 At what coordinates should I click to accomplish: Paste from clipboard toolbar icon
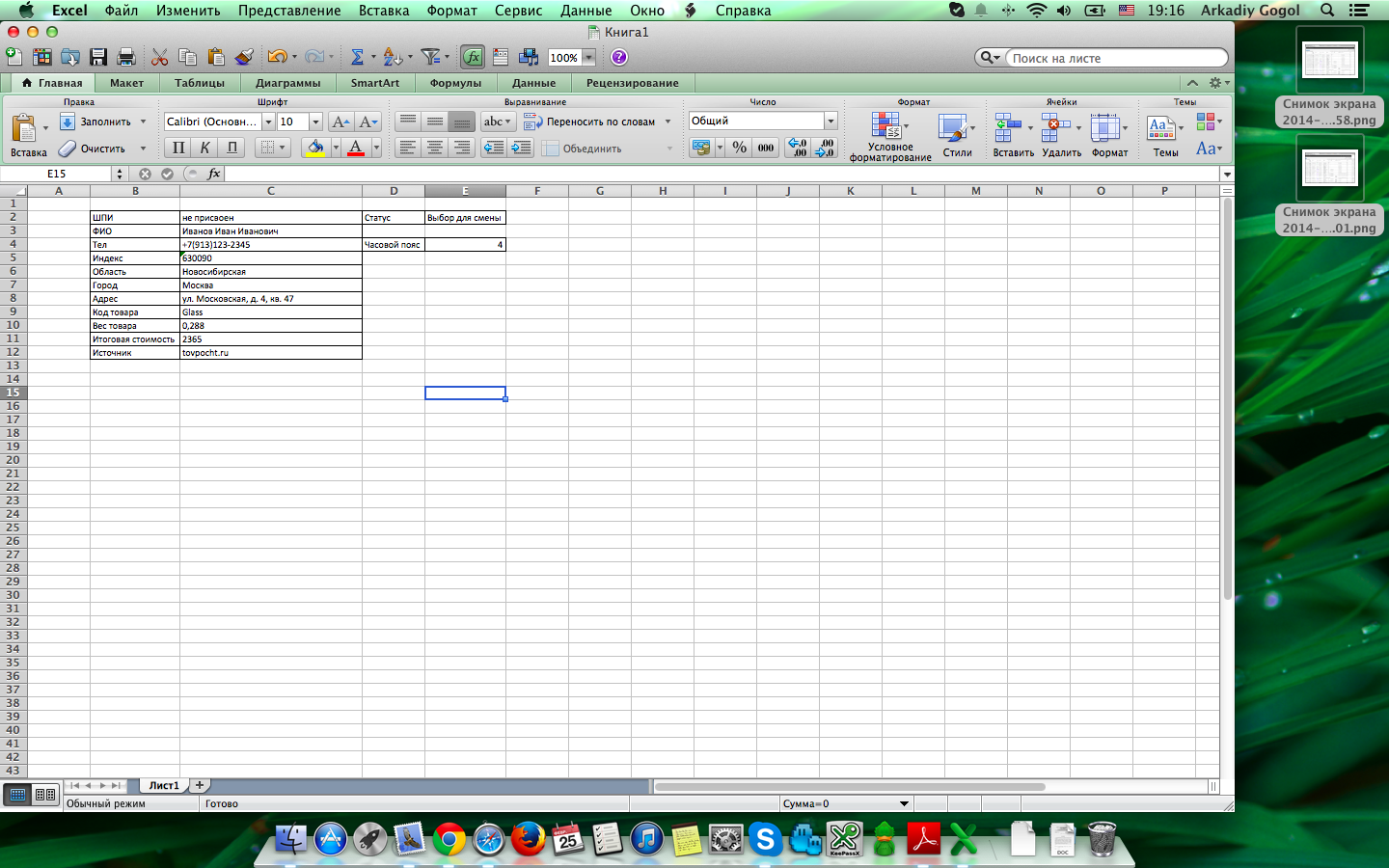(216, 57)
